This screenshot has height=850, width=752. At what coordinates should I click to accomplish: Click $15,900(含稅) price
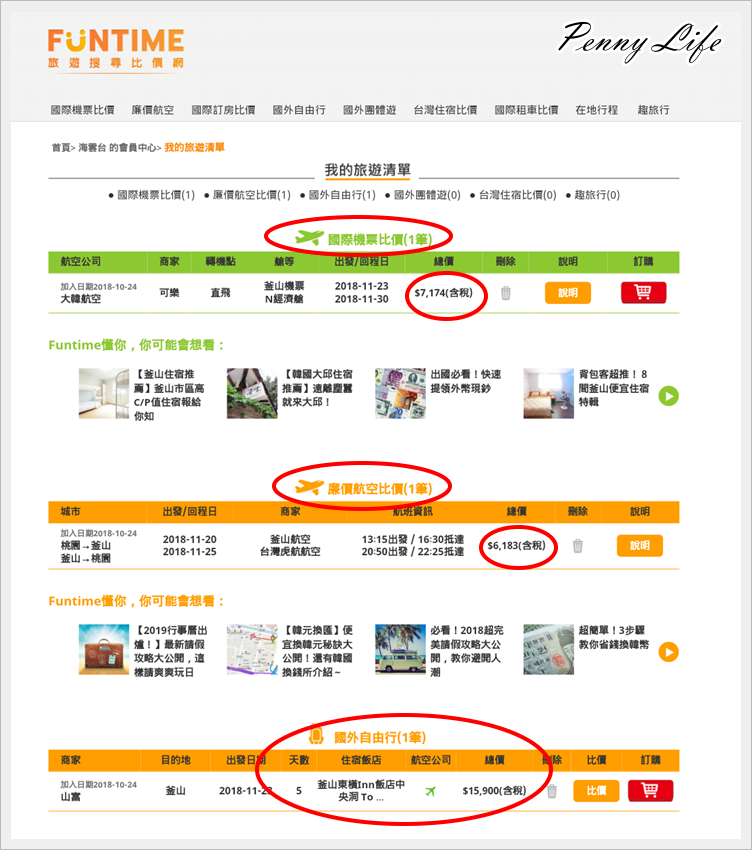[x=494, y=791]
